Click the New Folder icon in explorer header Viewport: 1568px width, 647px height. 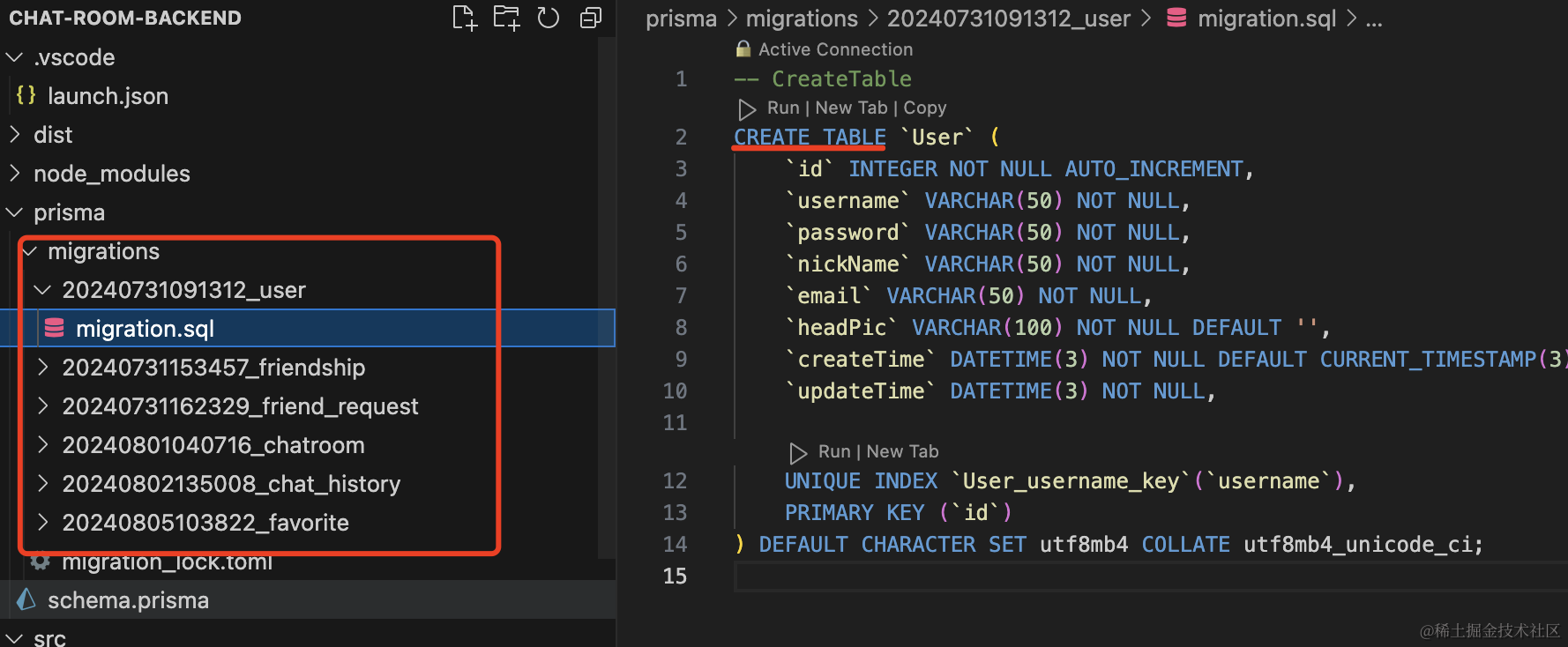tap(506, 18)
